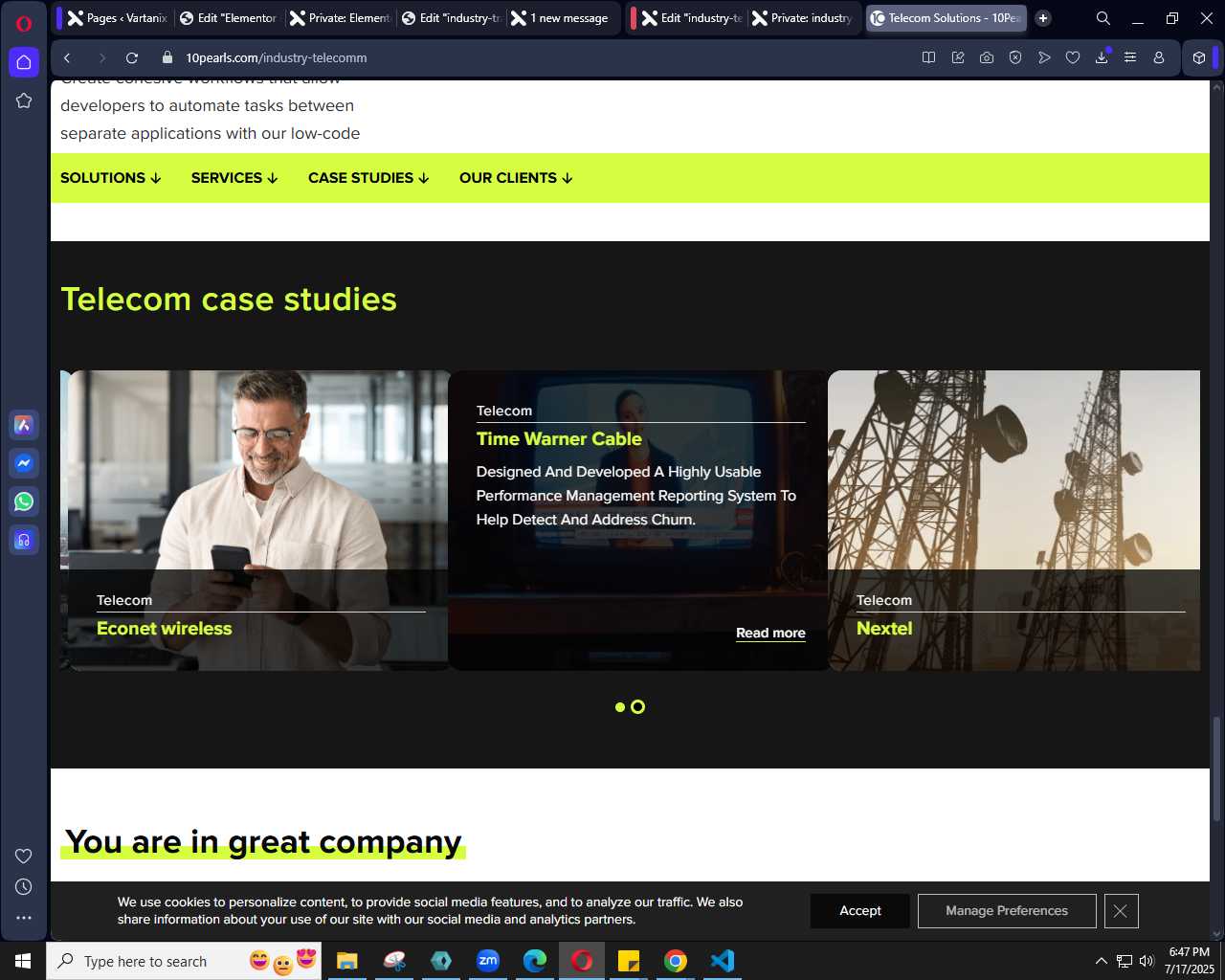The height and width of the screenshot is (980, 1225).
Task: Open the Windows Start menu
Action: 23,961
